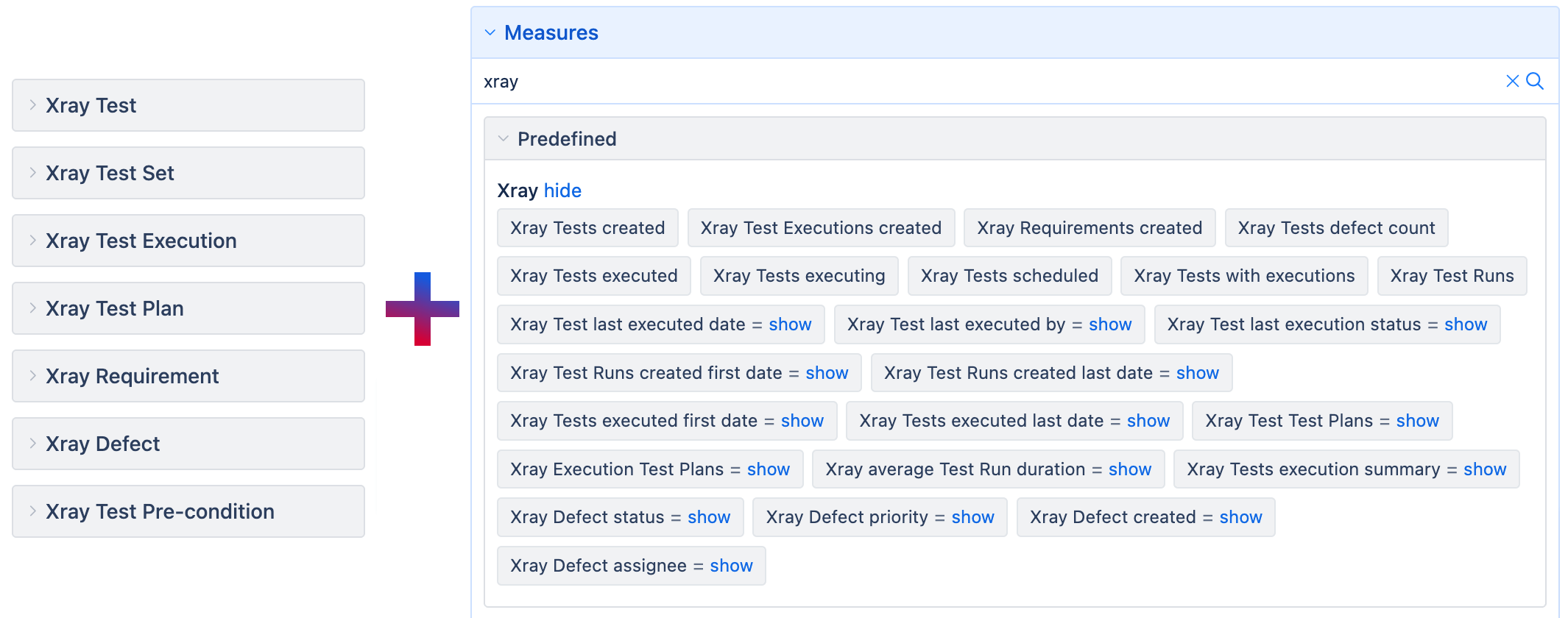1568x618 pixels.
Task: Expand the Xray Requirement dimension
Action: [33, 376]
